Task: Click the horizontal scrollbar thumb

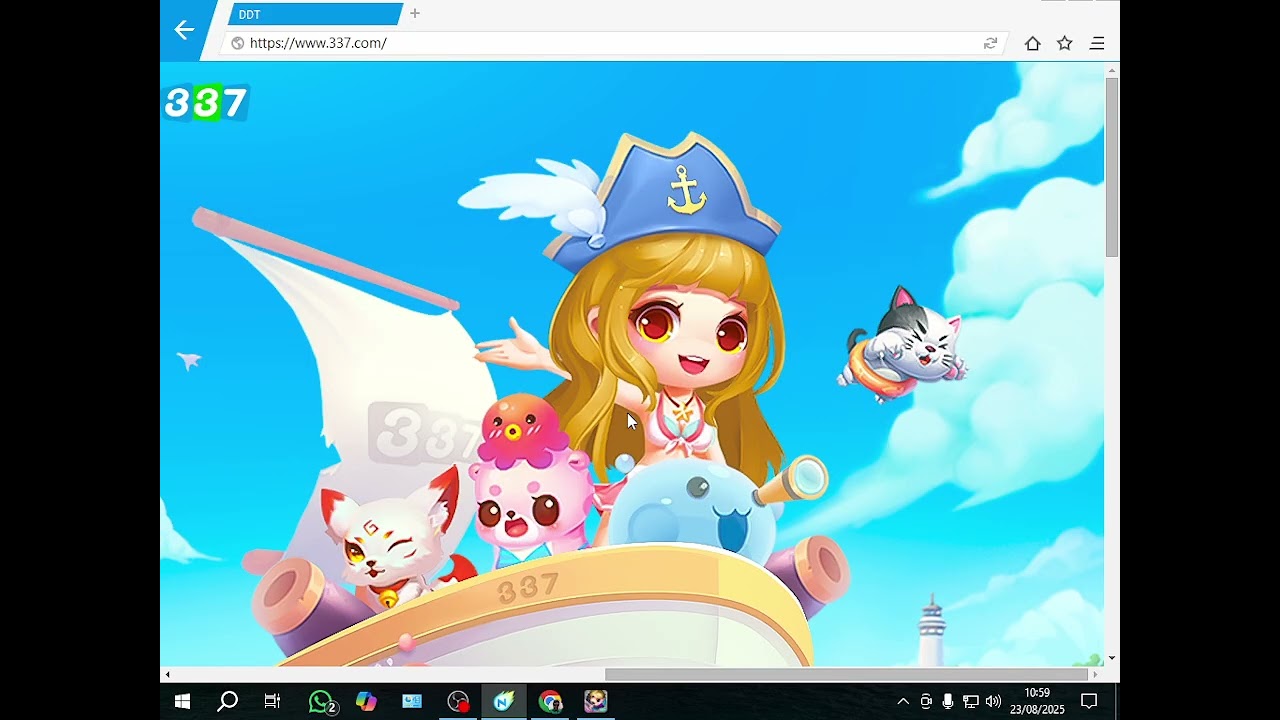Action: pos(847,675)
